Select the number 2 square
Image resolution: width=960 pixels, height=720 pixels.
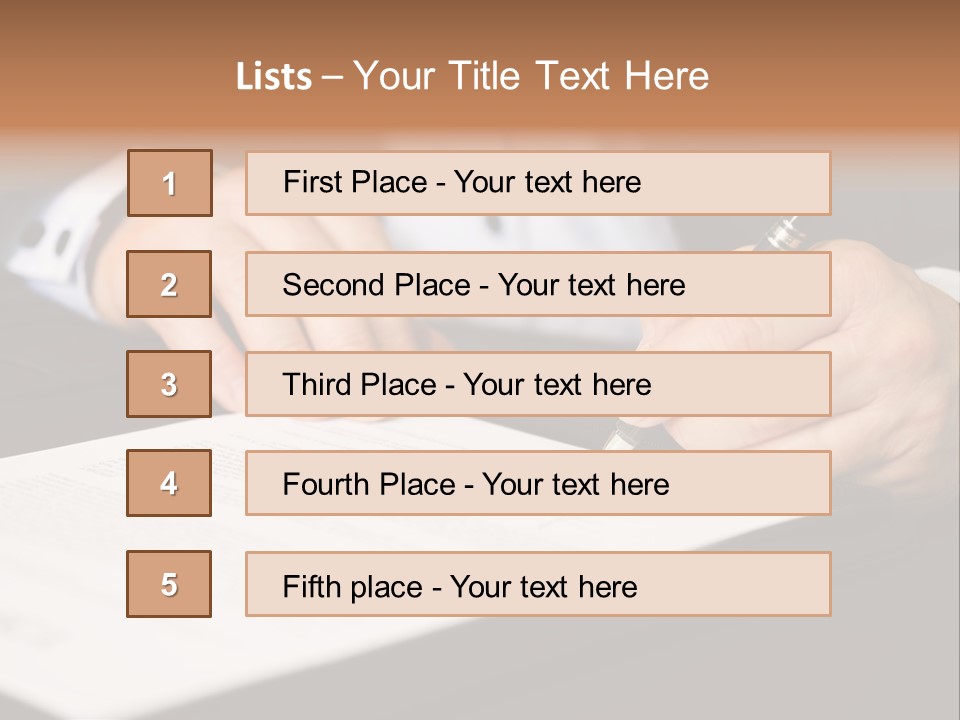[169, 284]
